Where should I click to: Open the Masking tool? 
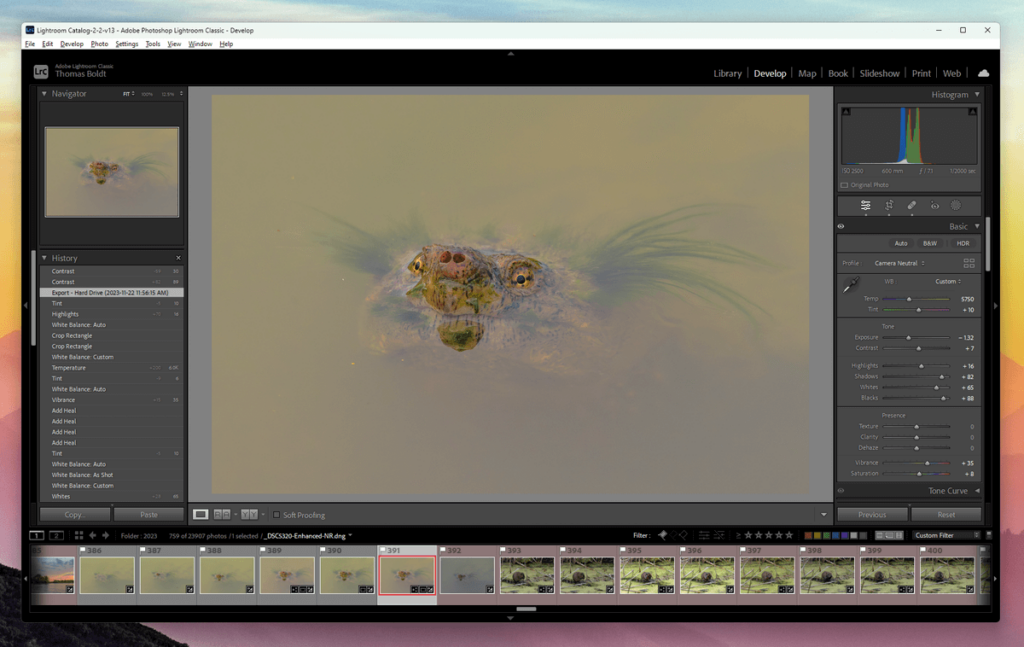coord(955,205)
